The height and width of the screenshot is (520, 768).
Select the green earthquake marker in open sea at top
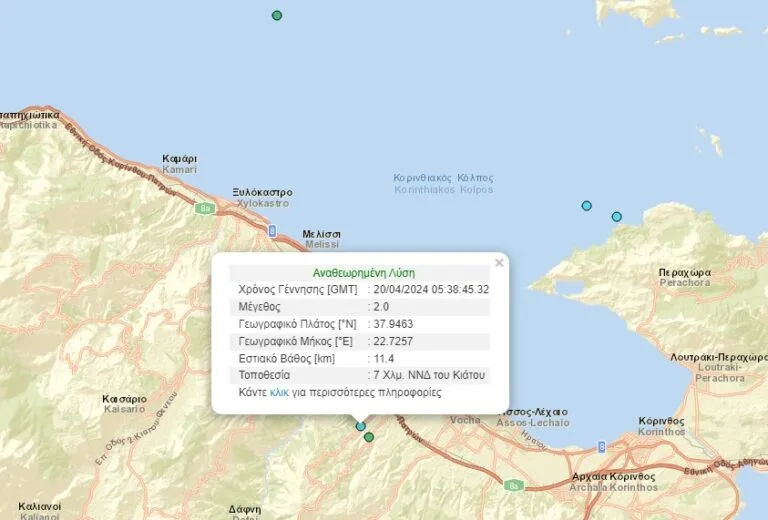(277, 16)
